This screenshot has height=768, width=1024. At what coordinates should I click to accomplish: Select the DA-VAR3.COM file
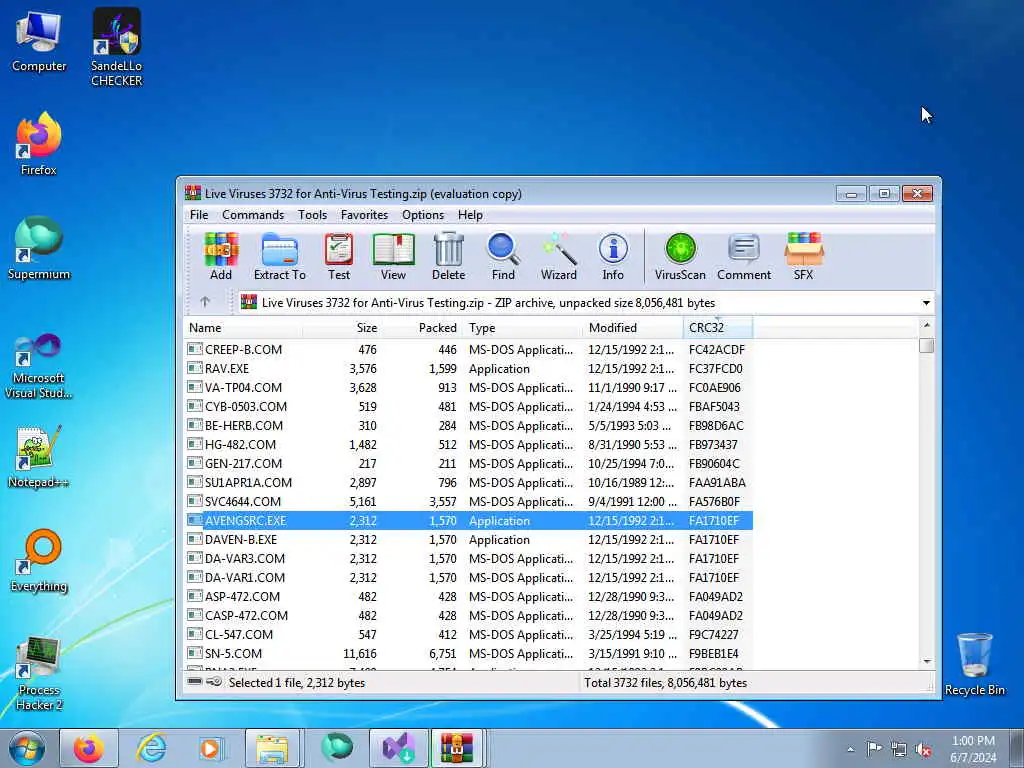click(468, 558)
